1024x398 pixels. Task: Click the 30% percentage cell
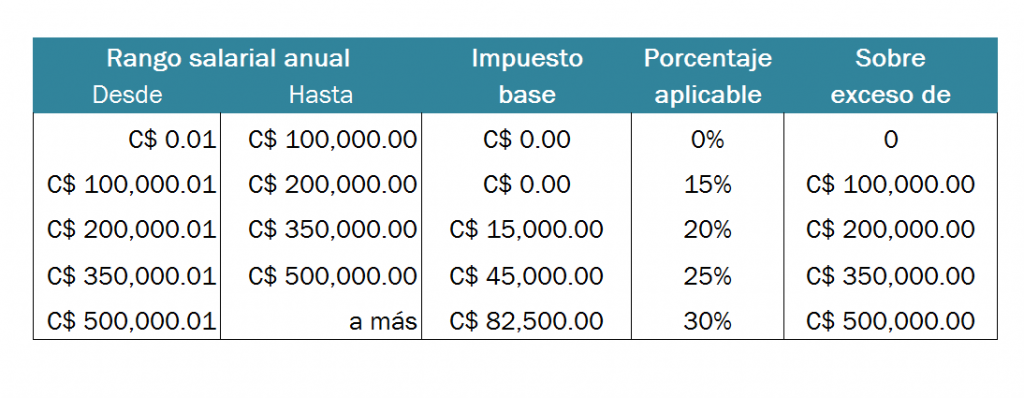(707, 321)
